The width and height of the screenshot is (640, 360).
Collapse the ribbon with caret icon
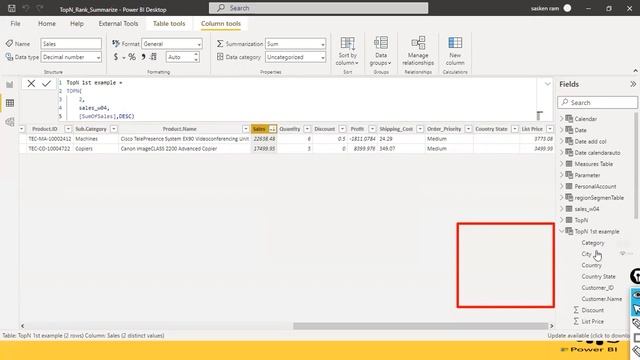pos(635,71)
